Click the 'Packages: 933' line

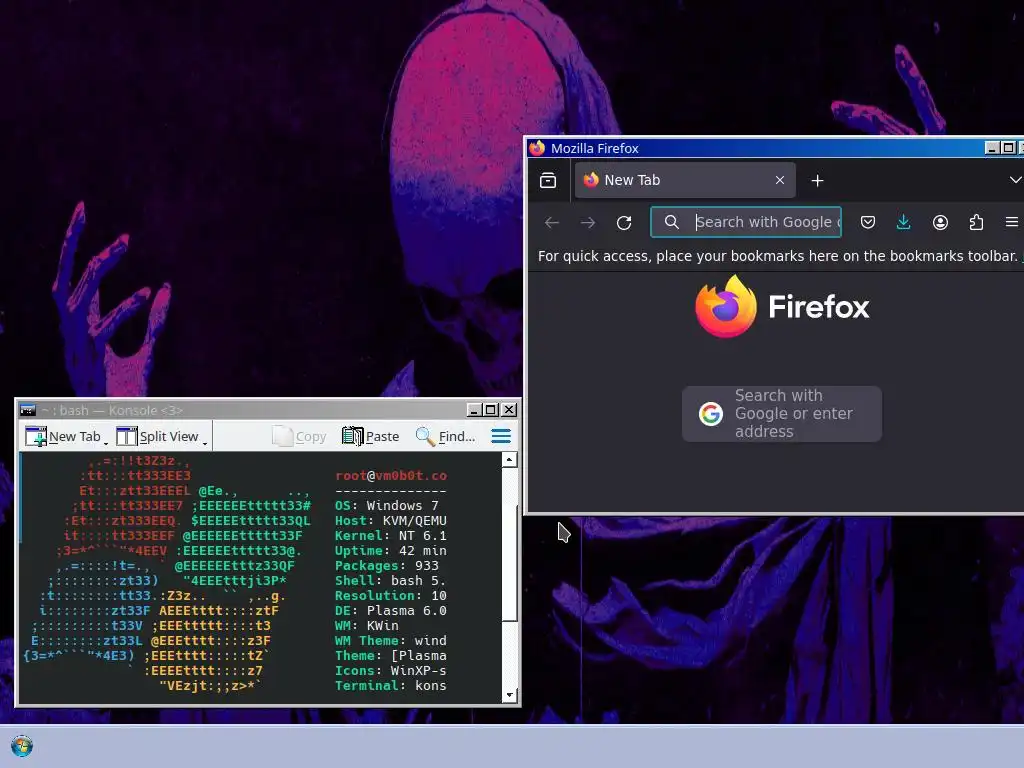(387, 566)
